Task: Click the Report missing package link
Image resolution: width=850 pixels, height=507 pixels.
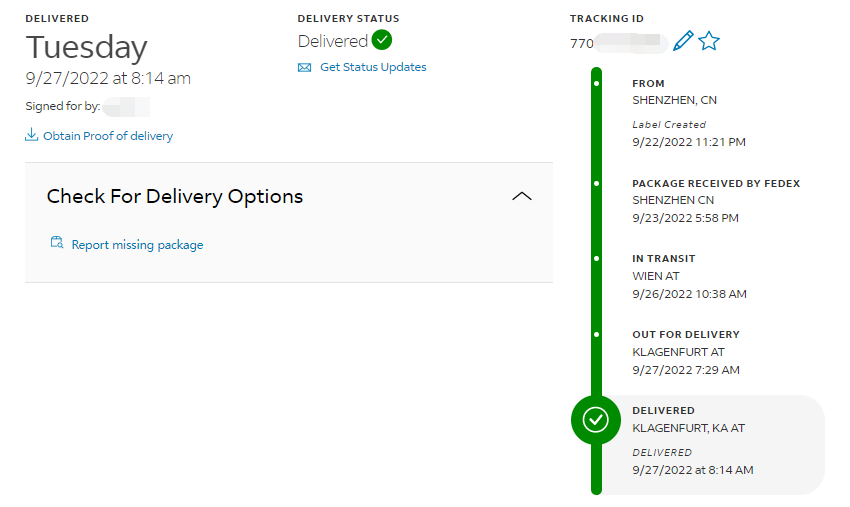Action: (x=137, y=245)
